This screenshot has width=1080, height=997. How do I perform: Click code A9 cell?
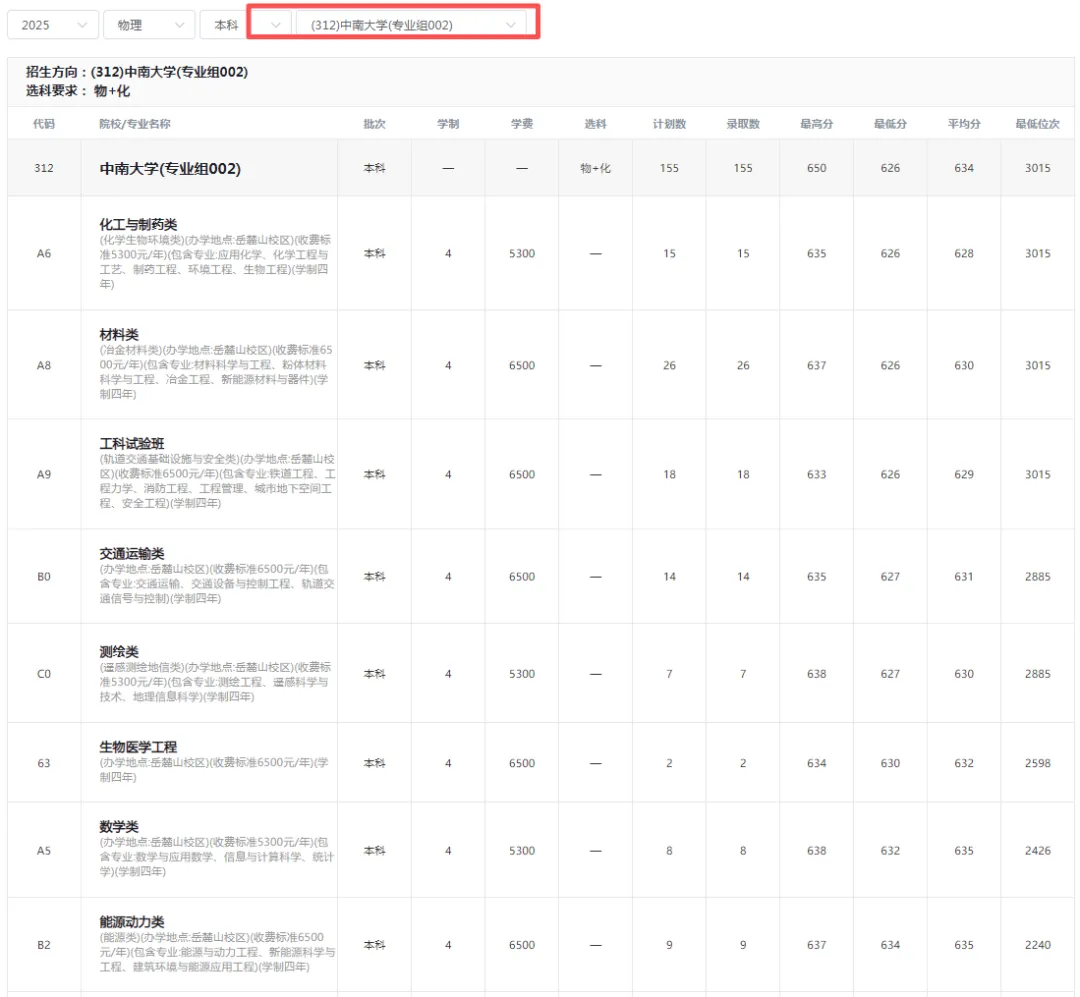[x=43, y=474]
